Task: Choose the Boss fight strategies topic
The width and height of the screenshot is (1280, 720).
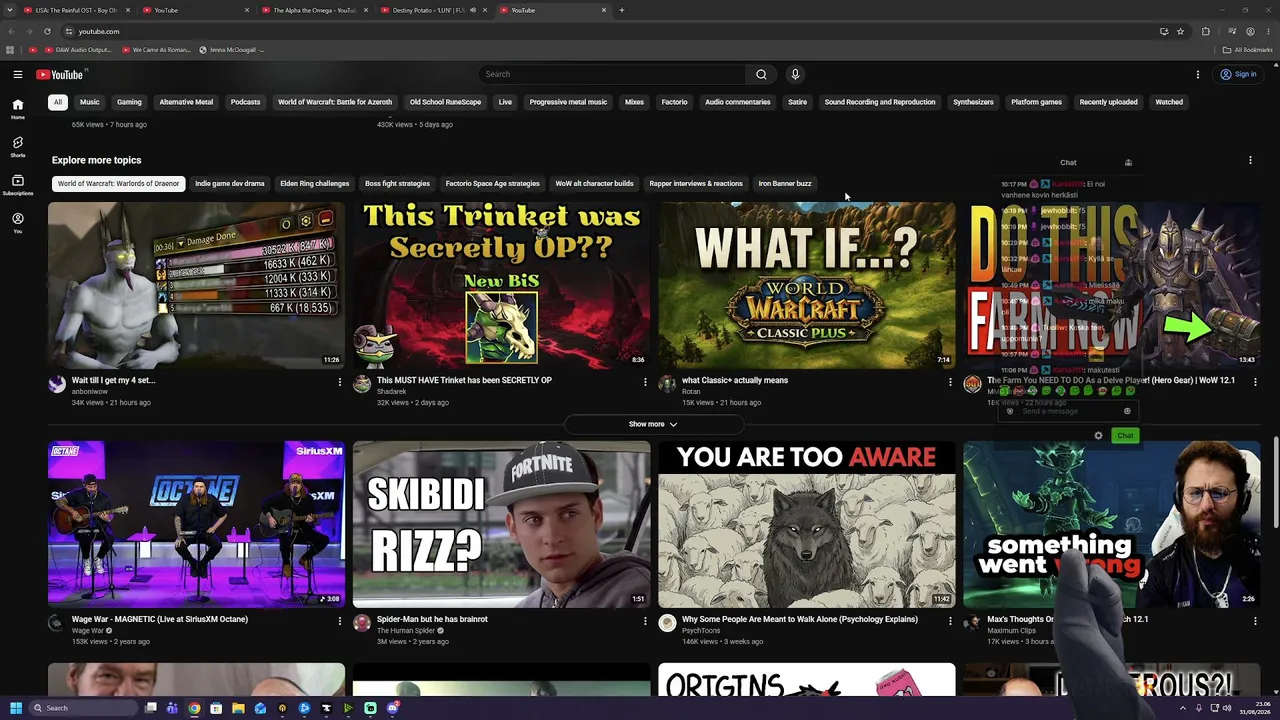Action: (x=397, y=184)
